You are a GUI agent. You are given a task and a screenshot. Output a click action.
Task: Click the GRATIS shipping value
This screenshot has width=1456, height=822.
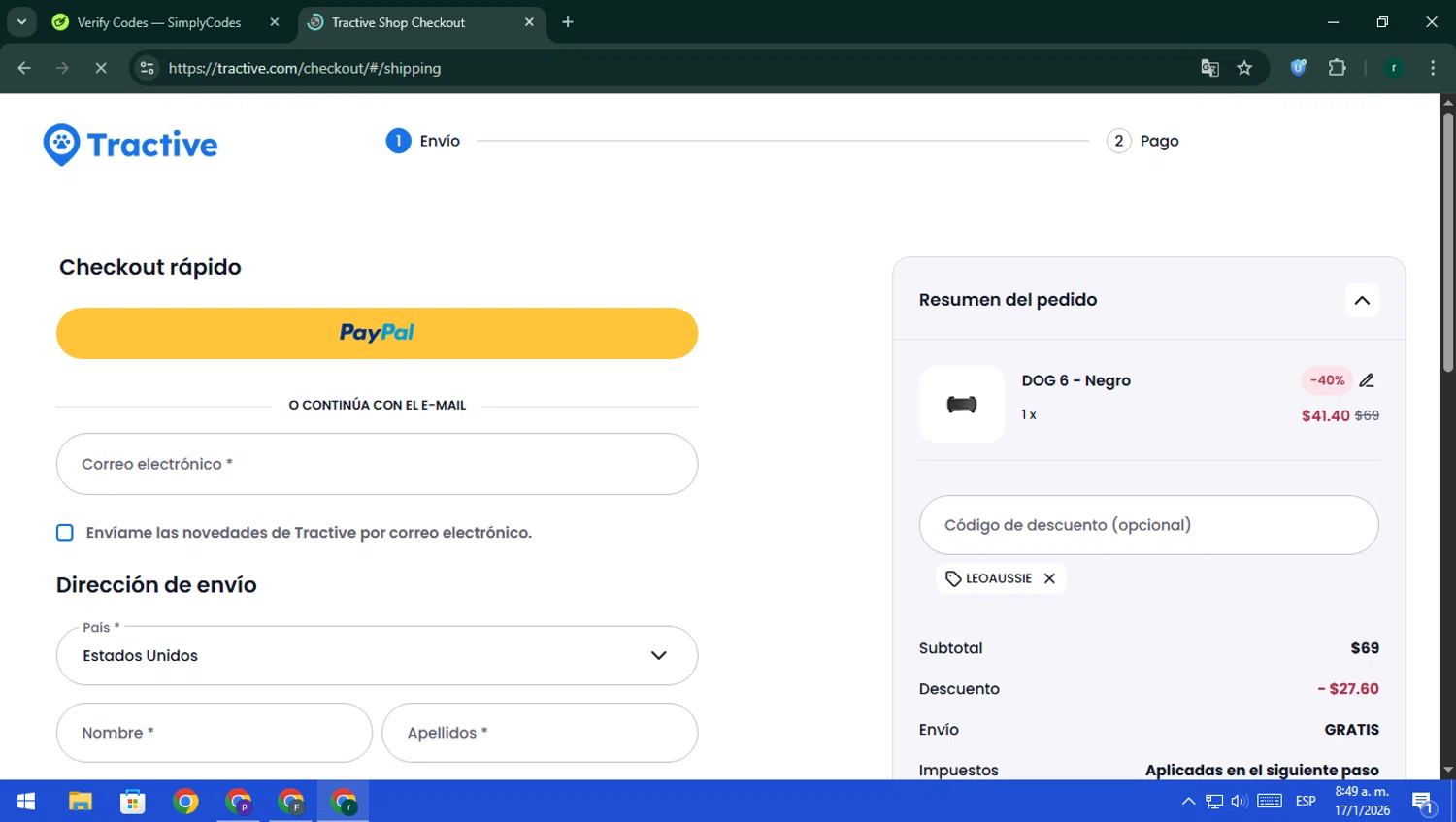click(x=1351, y=730)
